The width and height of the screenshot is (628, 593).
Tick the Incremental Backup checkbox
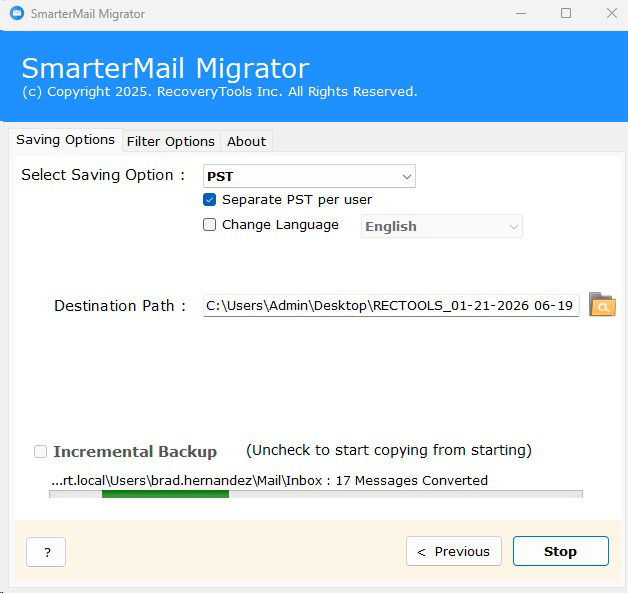click(40, 451)
